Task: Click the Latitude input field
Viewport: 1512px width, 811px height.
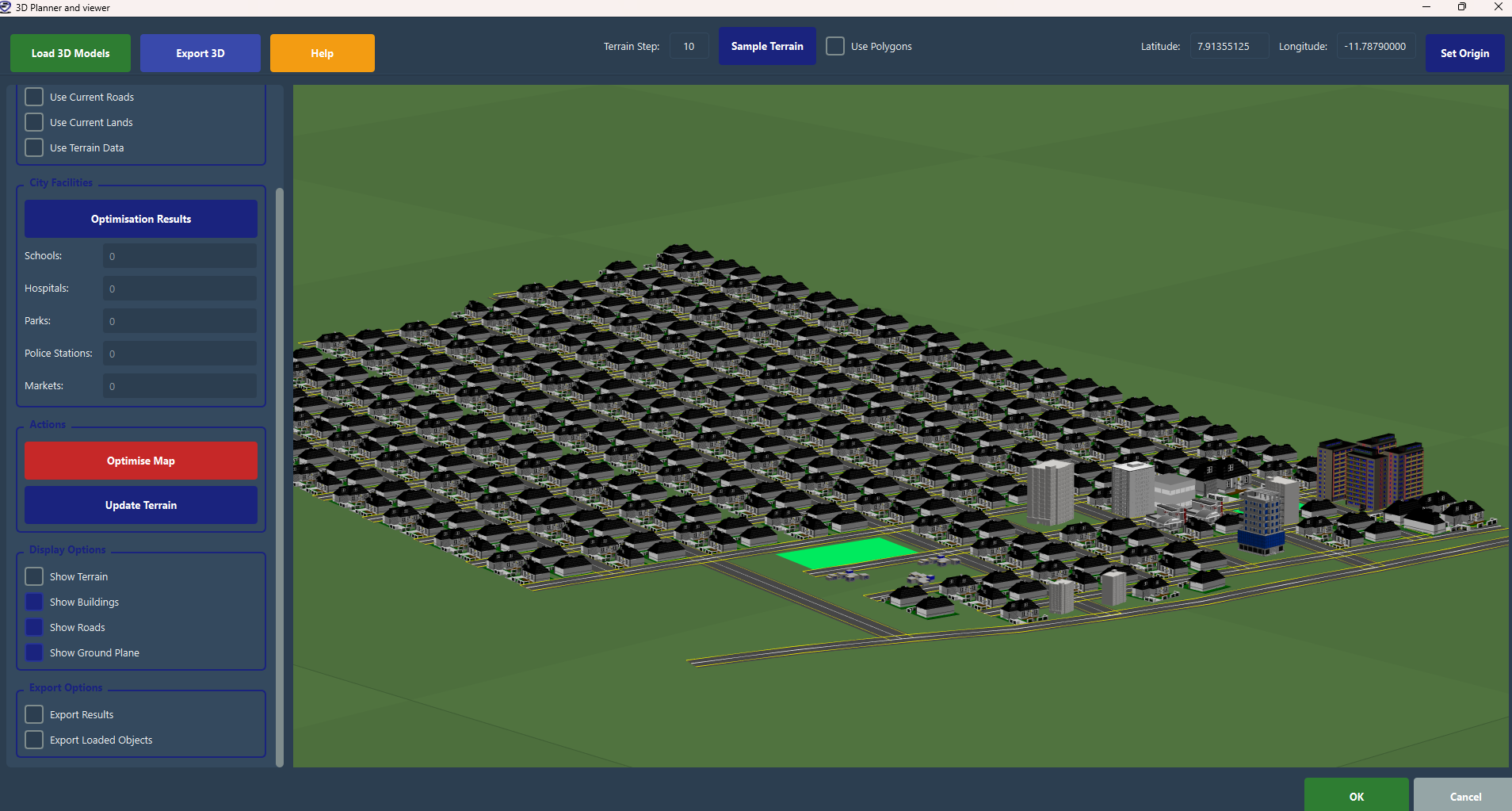Action: coord(1228,46)
